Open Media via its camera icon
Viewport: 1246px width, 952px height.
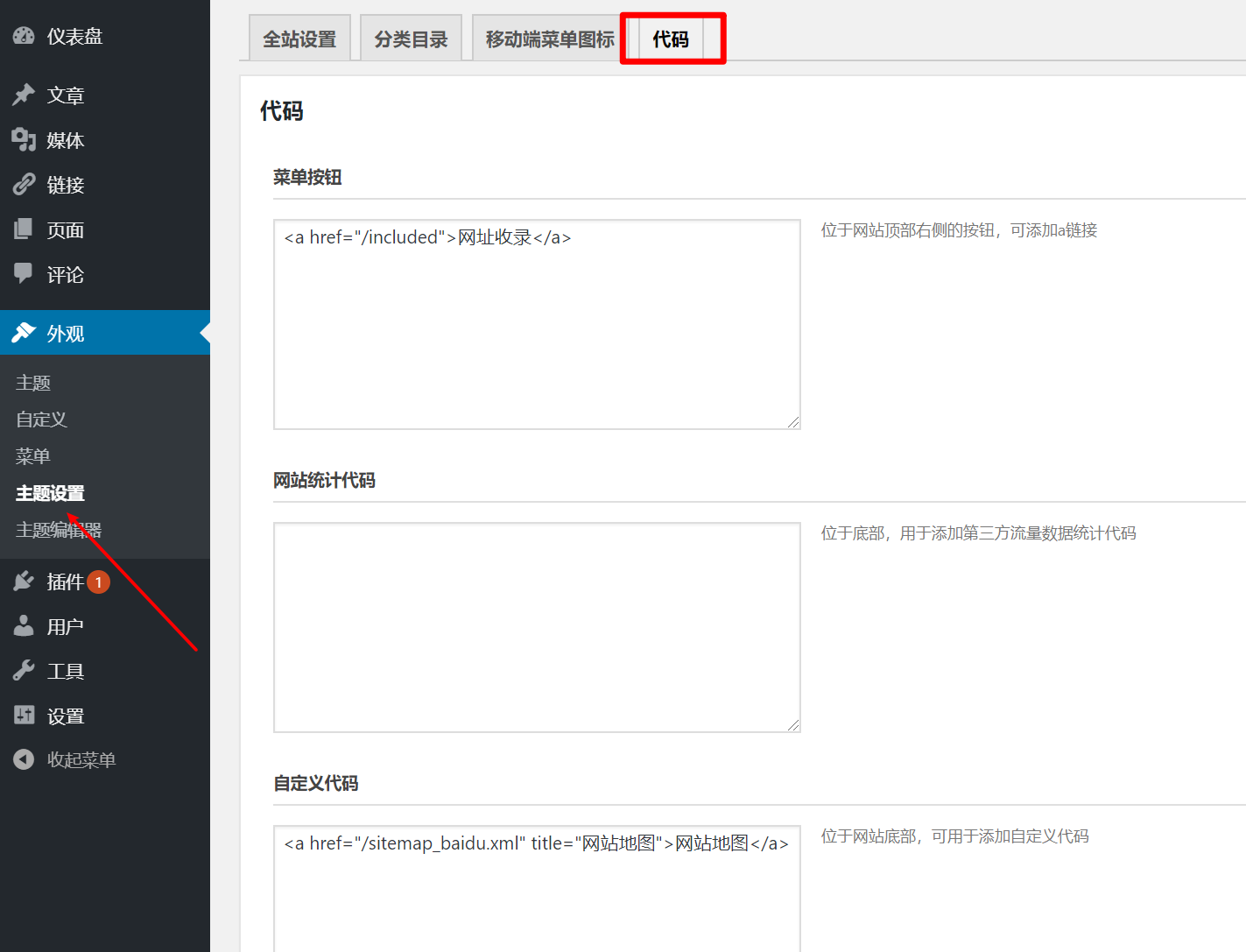[24, 139]
